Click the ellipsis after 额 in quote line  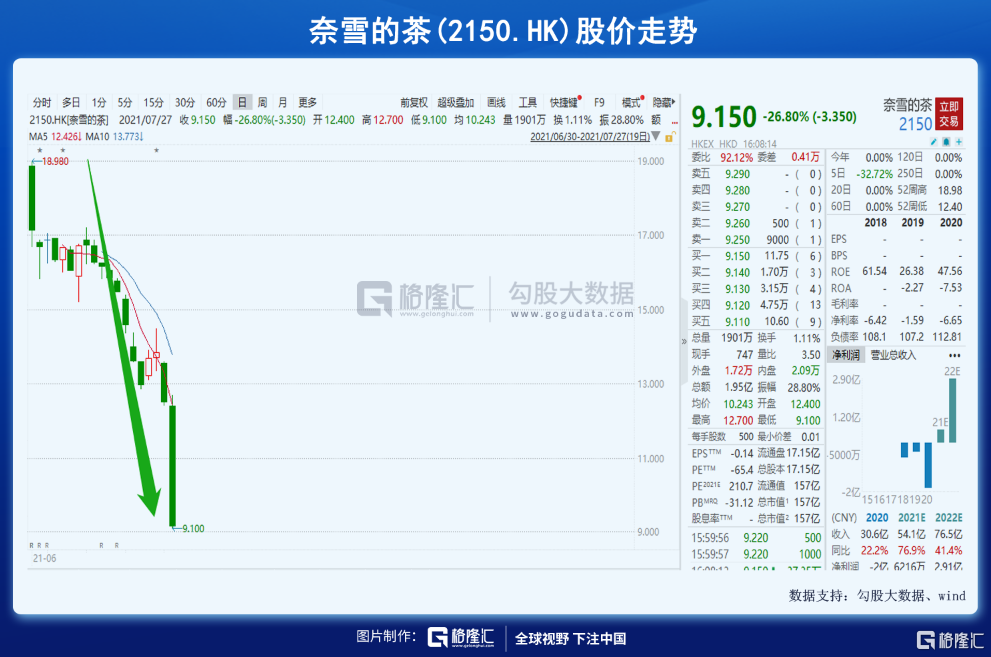(x=674, y=121)
